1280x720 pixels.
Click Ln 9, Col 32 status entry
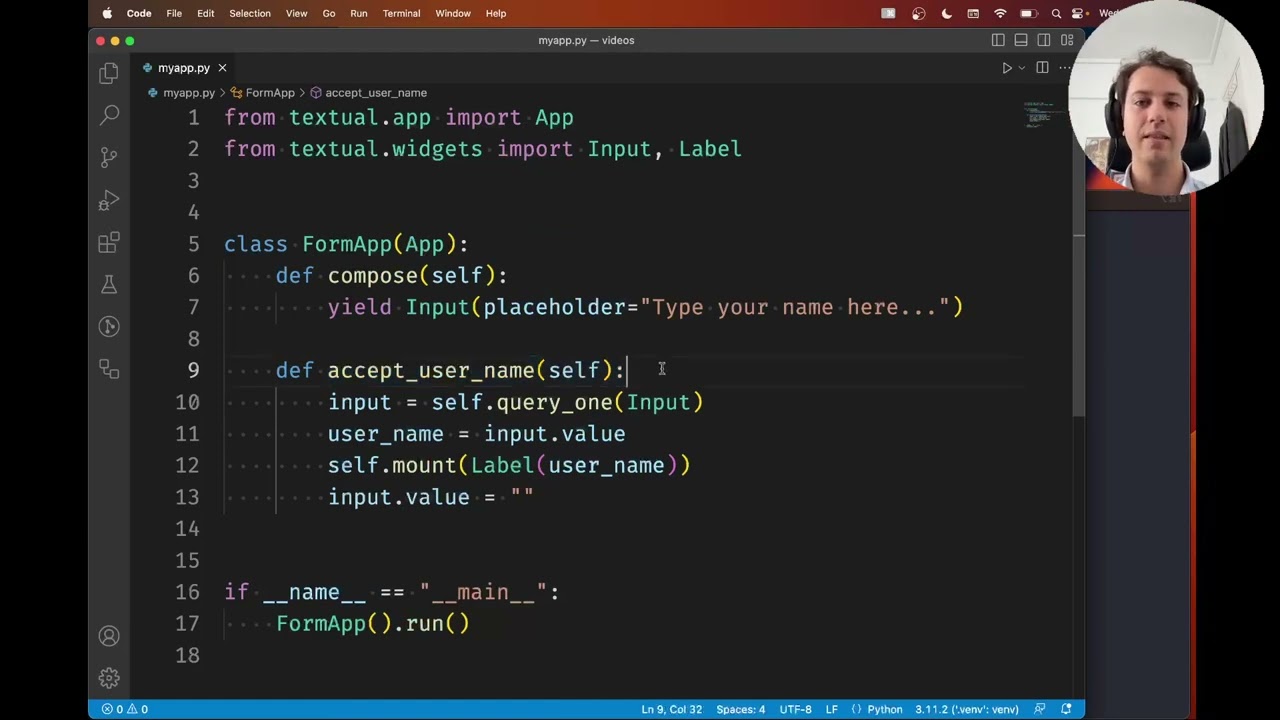pyautogui.click(x=671, y=709)
